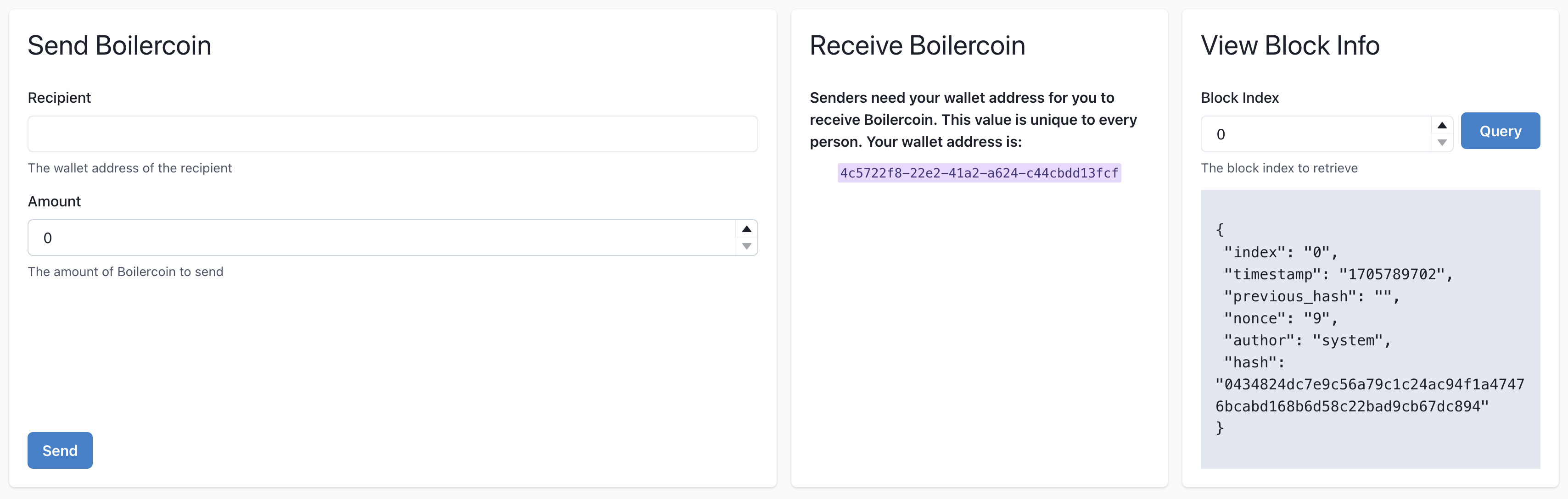This screenshot has height=499, width=1568.
Task: Click the Receive Boilercoin heading
Action: pos(917,46)
